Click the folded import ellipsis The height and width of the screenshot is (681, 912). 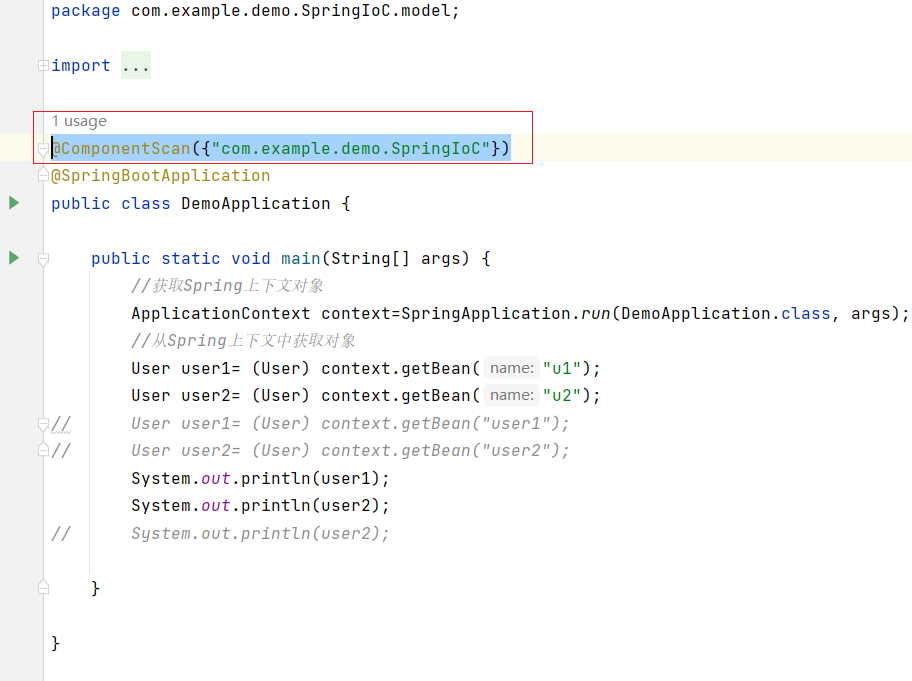pyautogui.click(x=136, y=66)
